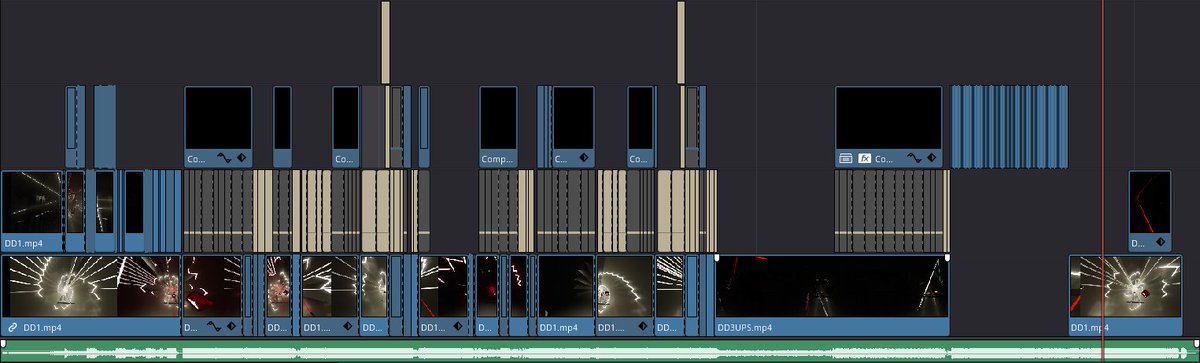Click keyframe diamond on the red-streak clip after the linked DD1.mp4 clip
The height and width of the screenshot is (363, 1200).
click(230, 327)
